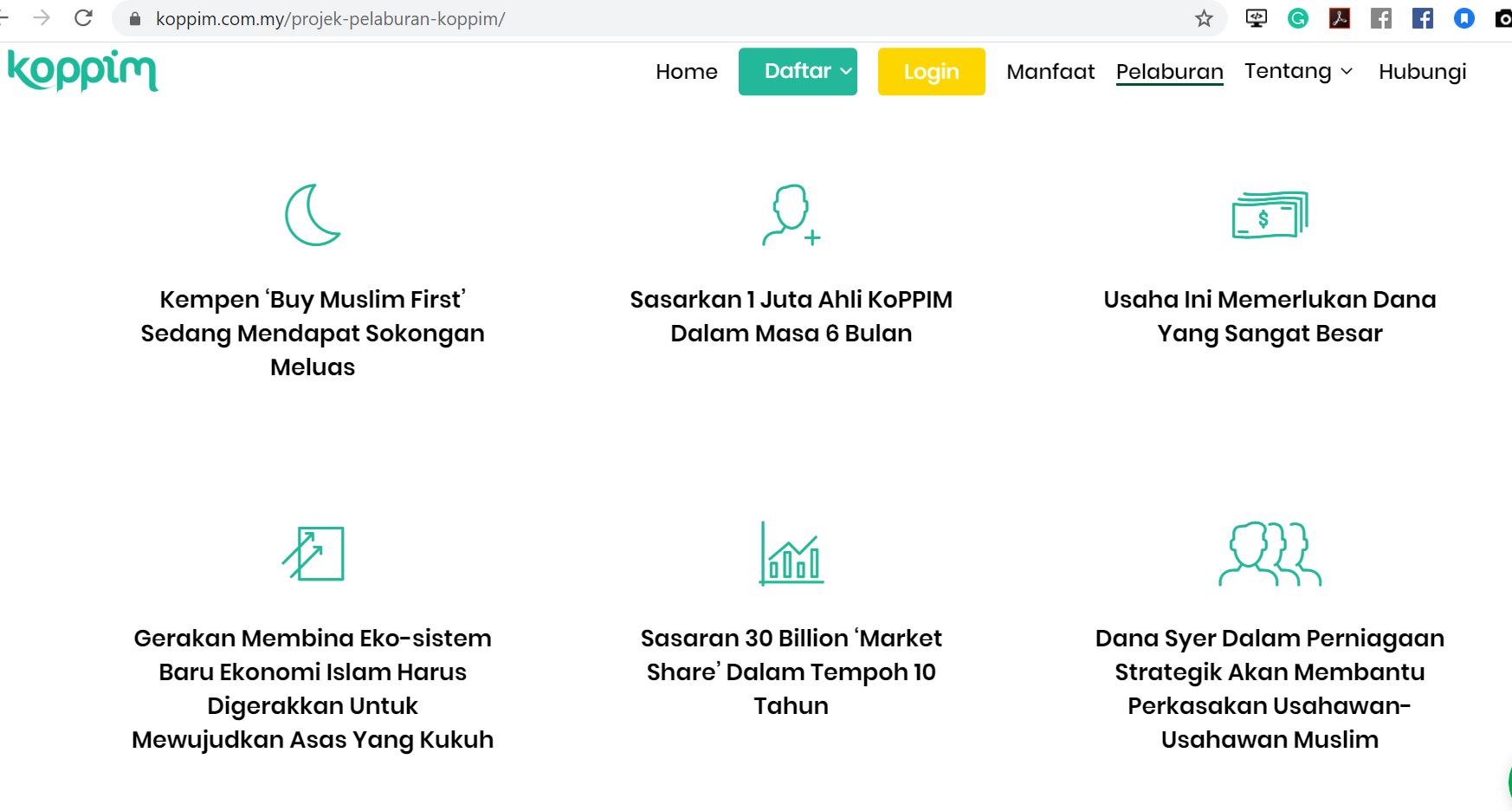Click the koppim logo
Image resolution: width=1512 pixels, height=811 pixels.
pyautogui.click(x=83, y=70)
